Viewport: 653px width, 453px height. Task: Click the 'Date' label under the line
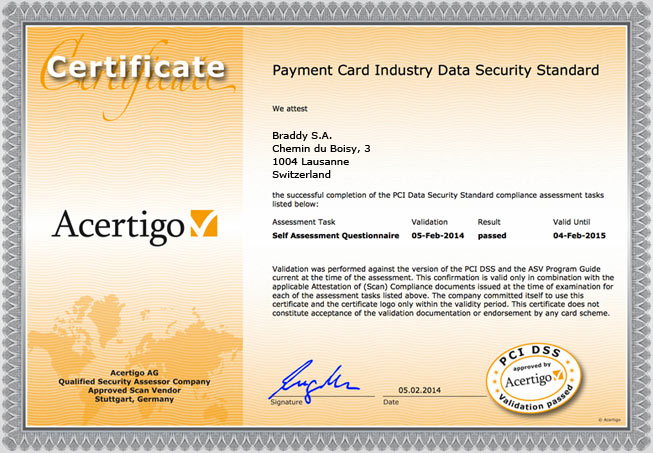tap(391, 402)
